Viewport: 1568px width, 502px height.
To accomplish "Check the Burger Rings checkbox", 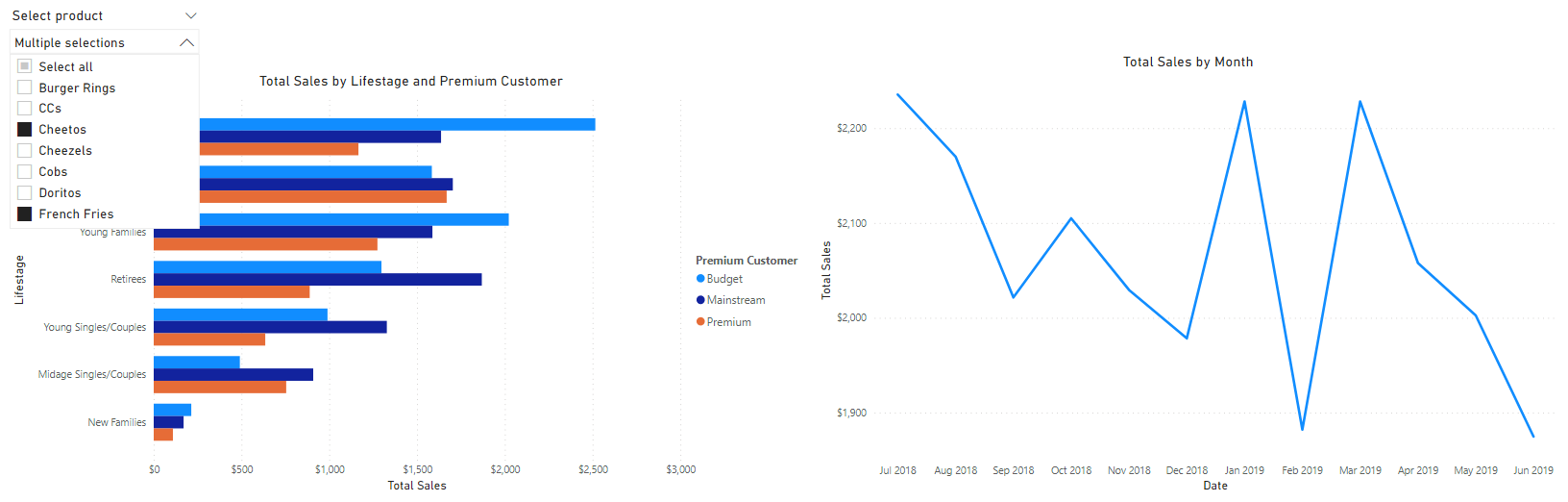I will pos(25,88).
